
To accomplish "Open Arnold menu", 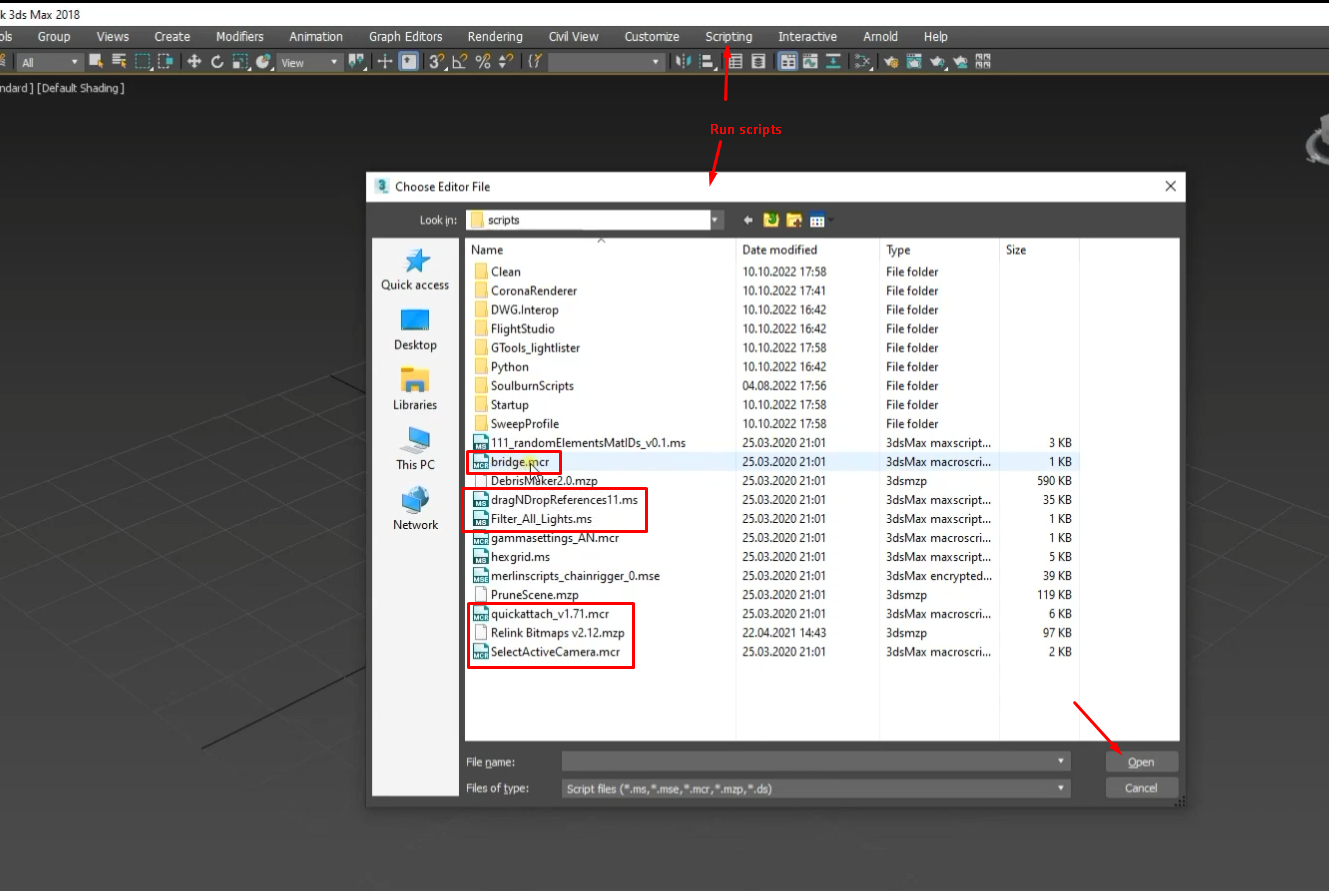I will [x=881, y=37].
